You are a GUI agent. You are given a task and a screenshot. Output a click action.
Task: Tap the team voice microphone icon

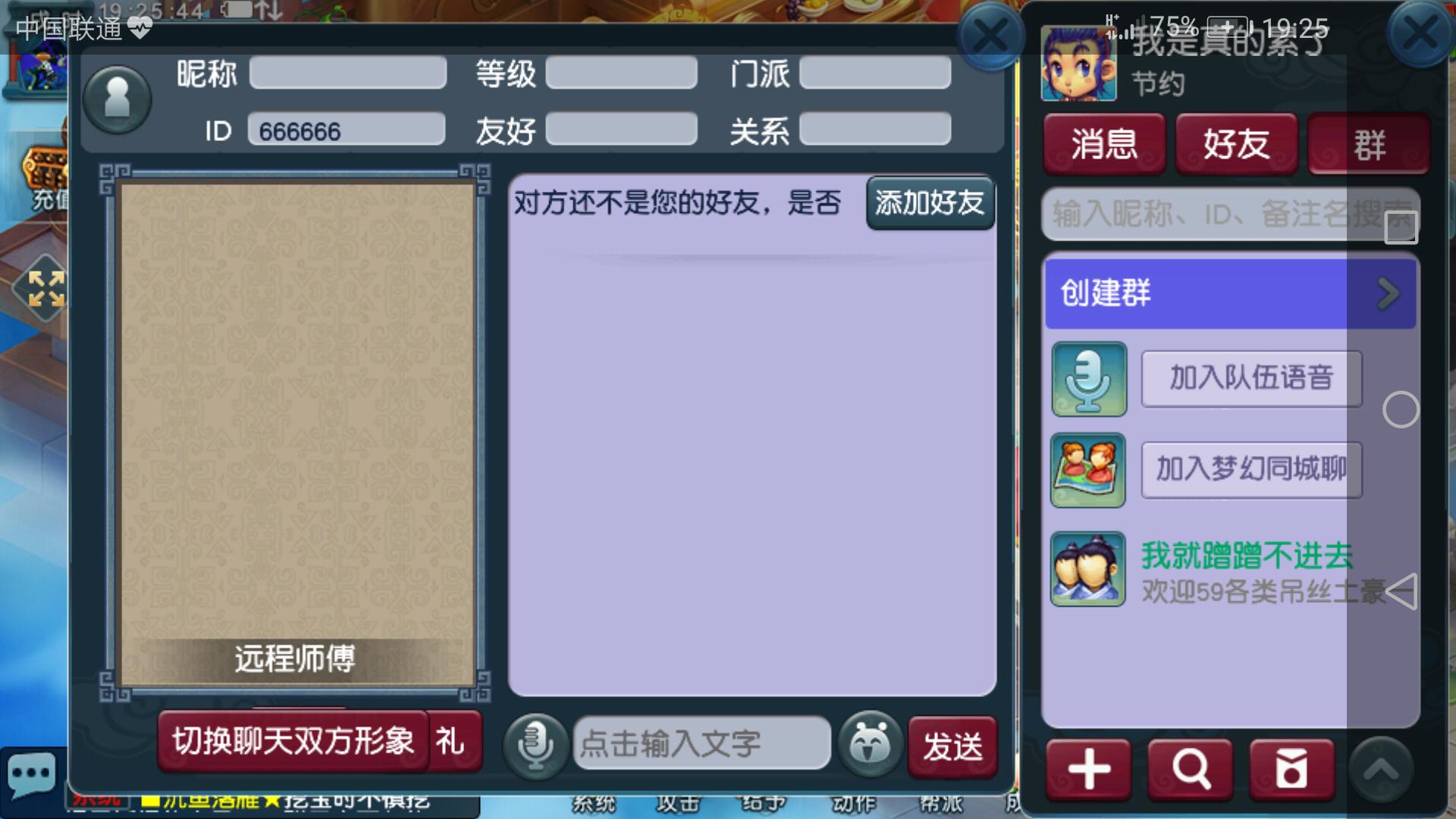click(x=1089, y=378)
